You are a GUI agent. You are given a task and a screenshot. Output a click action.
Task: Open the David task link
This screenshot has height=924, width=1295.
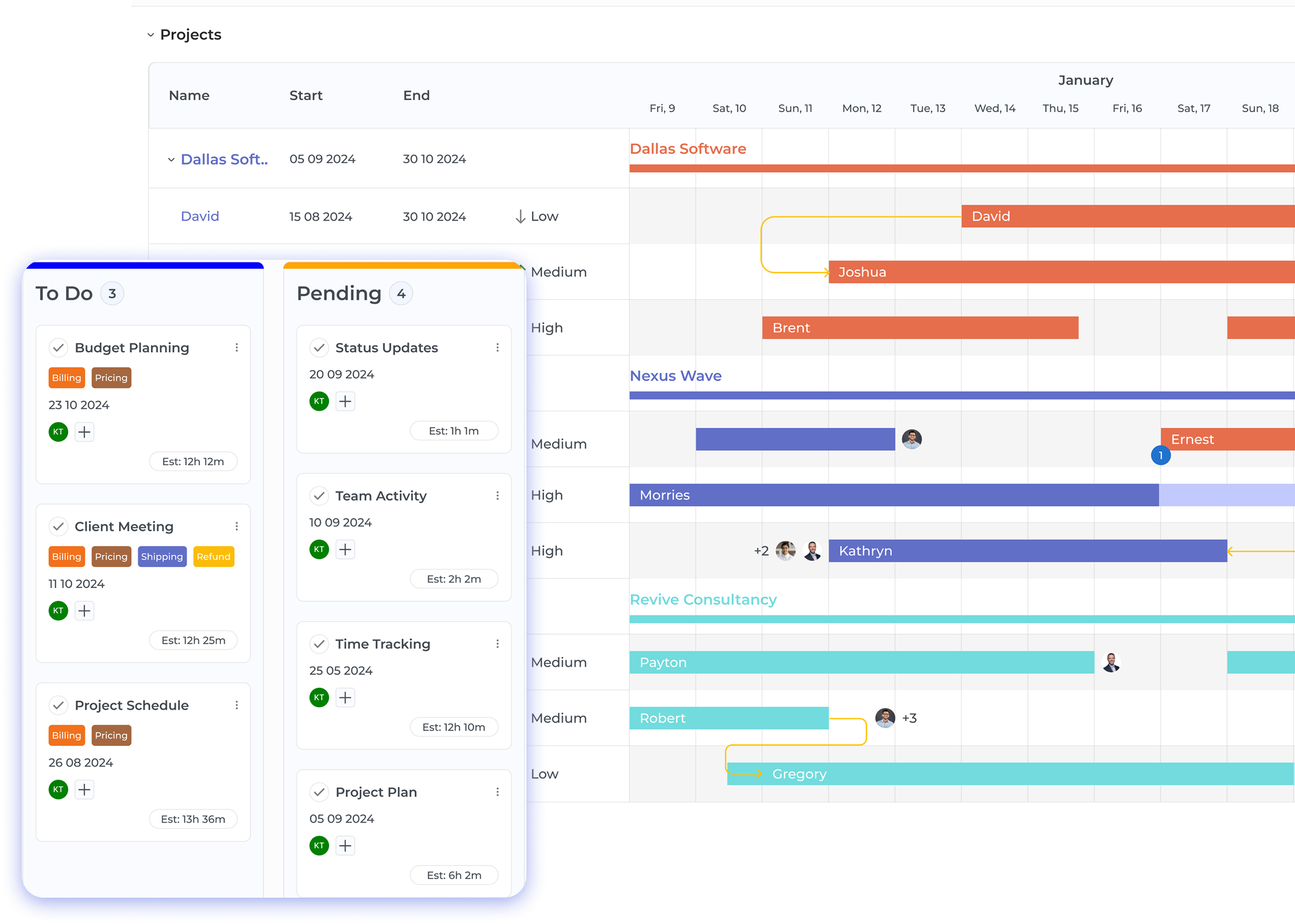(x=200, y=216)
